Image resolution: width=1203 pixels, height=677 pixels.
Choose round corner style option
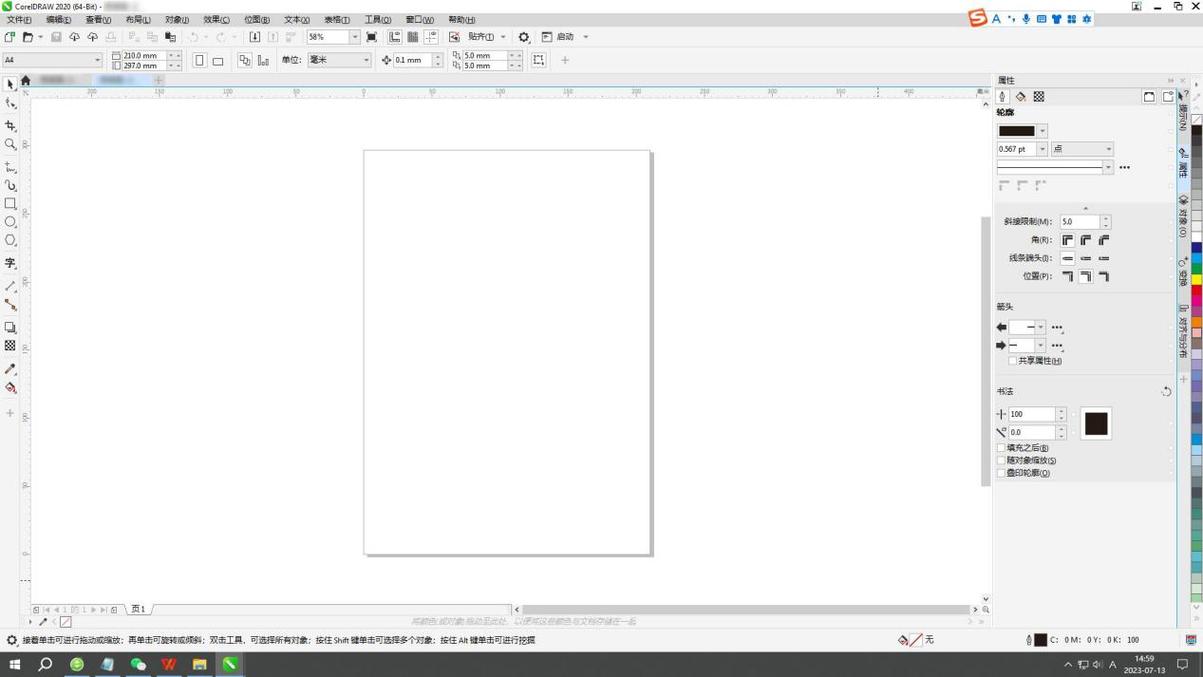tap(1086, 240)
